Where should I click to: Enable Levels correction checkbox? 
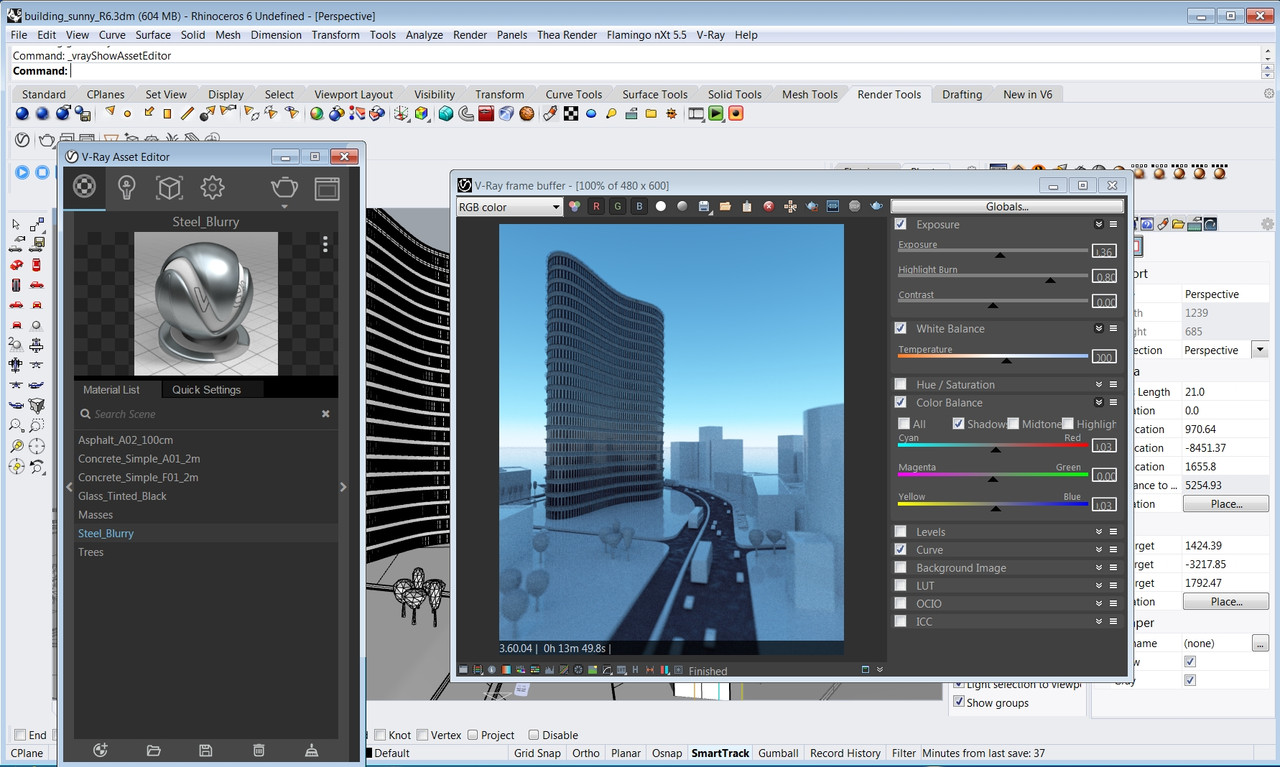(901, 532)
